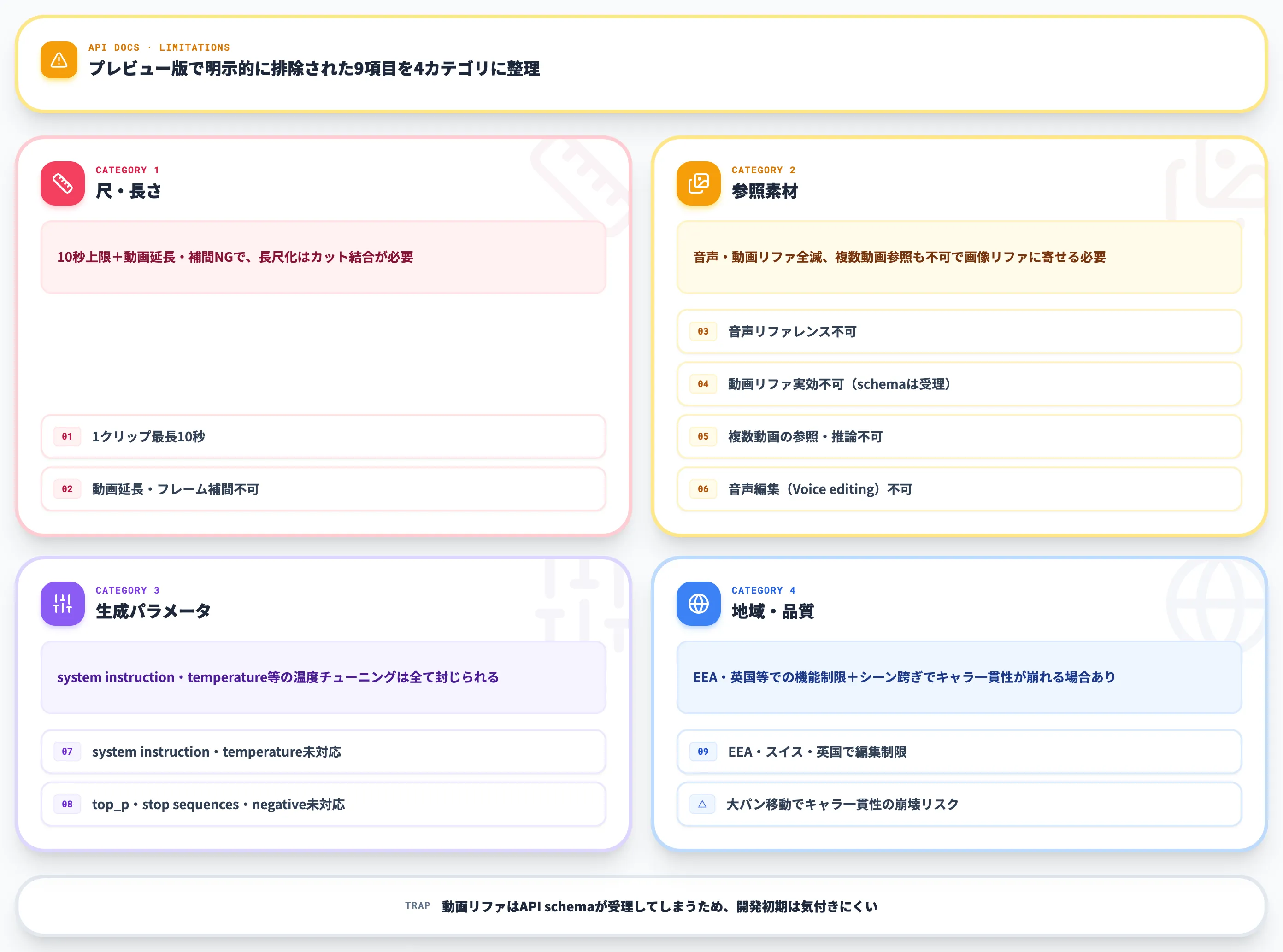1283x952 pixels.
Task: Click the CATEGORY 1 label
Action: 127,170
